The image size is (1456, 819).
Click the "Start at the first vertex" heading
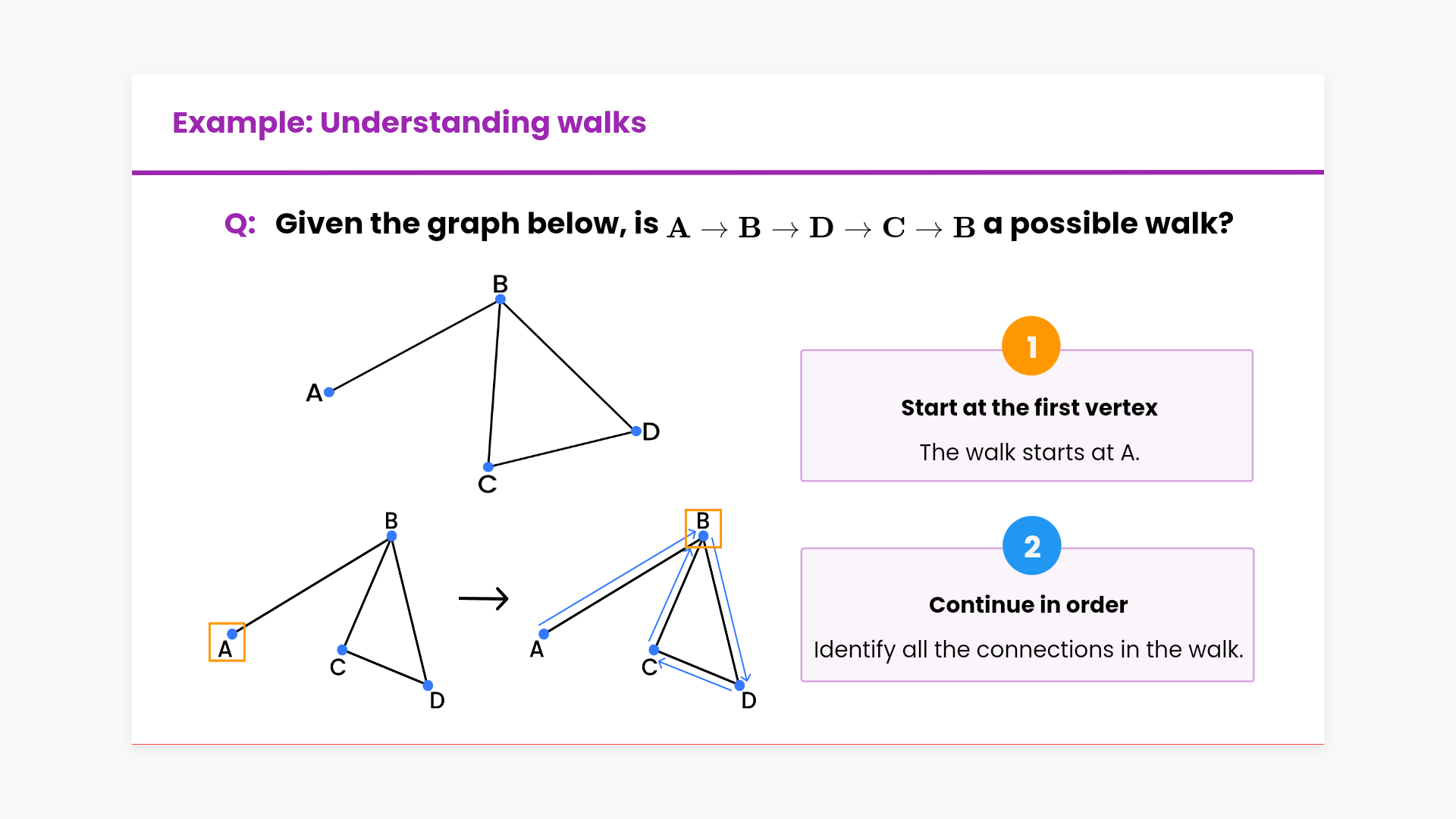(1029, 408)
